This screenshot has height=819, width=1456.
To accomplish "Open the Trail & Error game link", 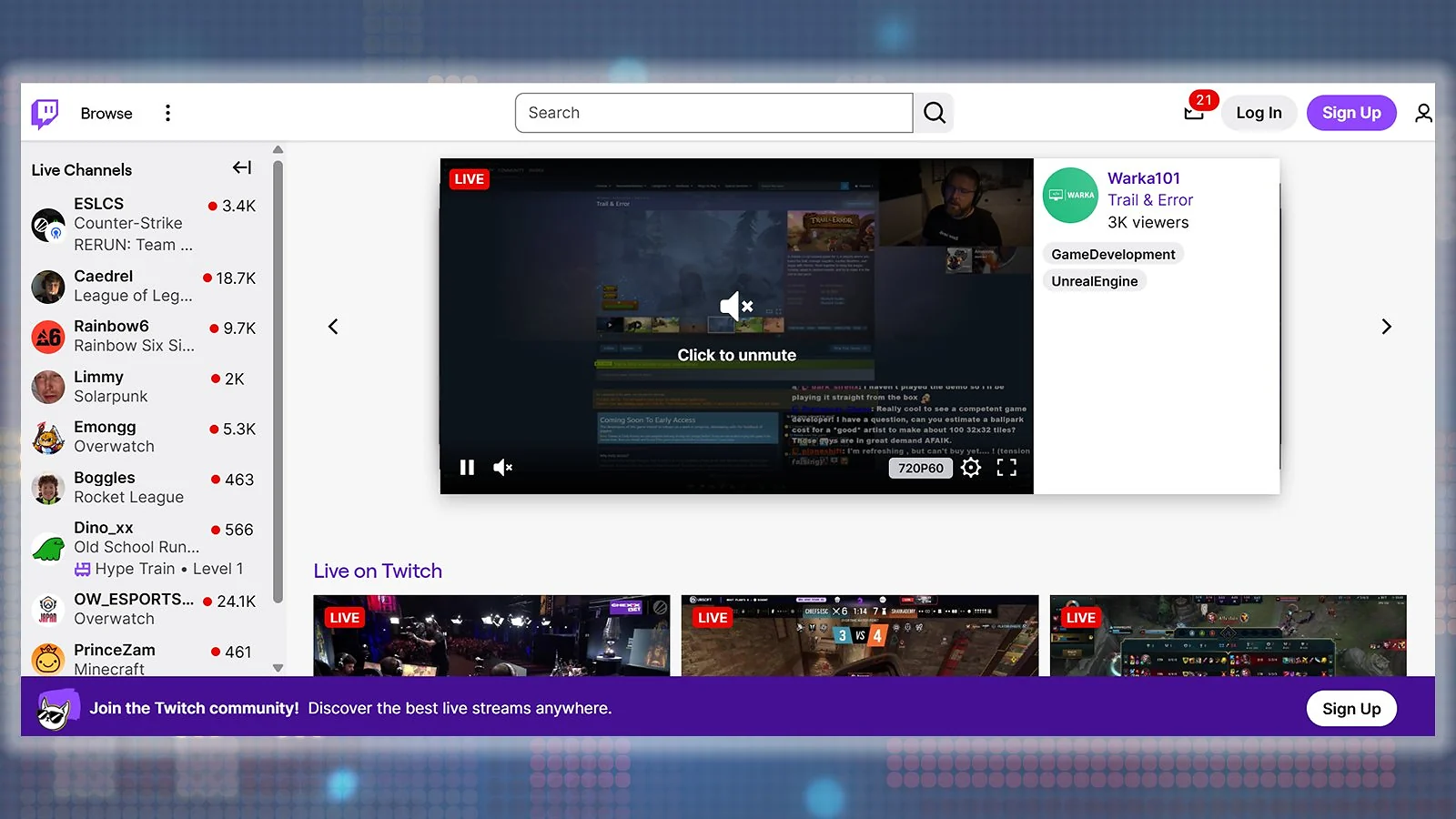I will click(1150, 200).
